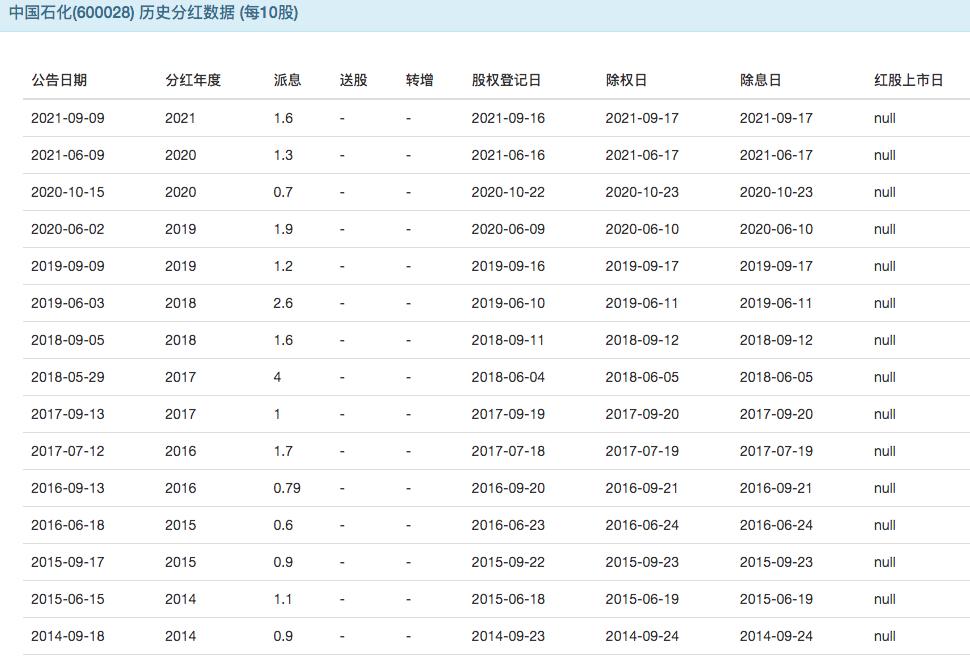Select announcement date 2020-10-15
Image resolution: width=970 pixels, height=661 pixels.
tap(68, 192)
